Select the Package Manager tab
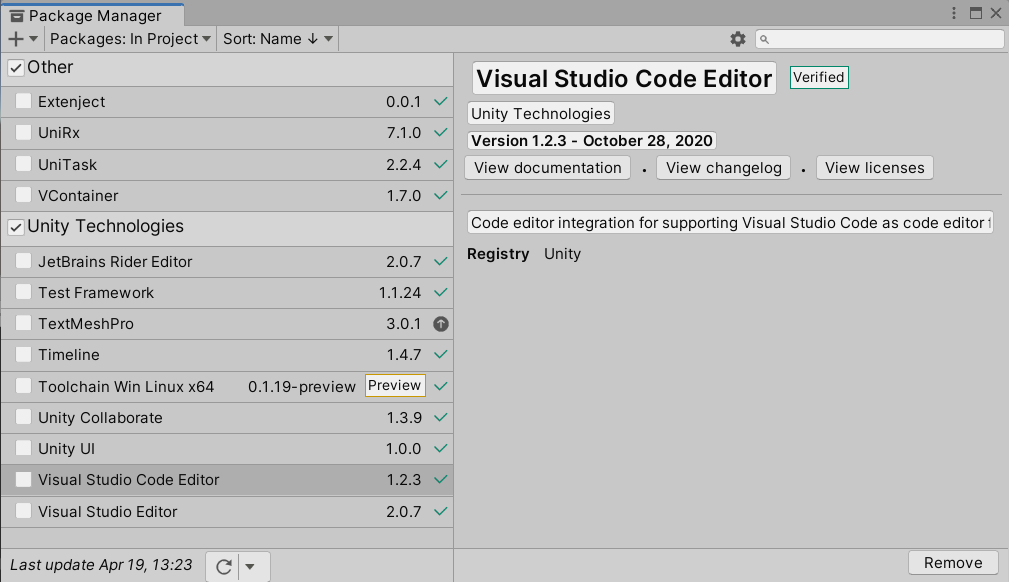1009x582 pixels. point(93,15)
